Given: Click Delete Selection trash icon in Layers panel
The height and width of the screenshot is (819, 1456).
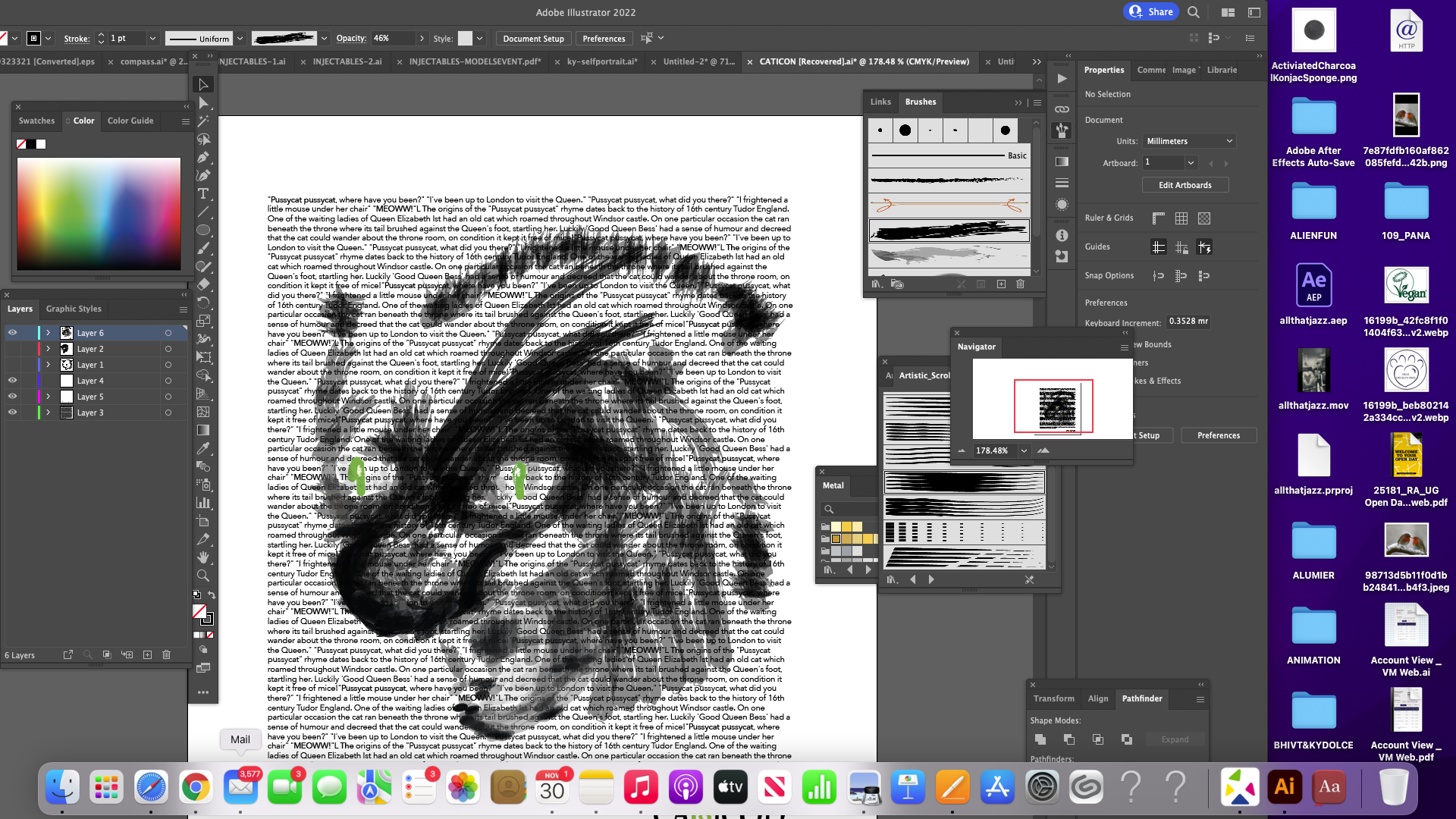Looking at the screenshot, I should 167,654.
